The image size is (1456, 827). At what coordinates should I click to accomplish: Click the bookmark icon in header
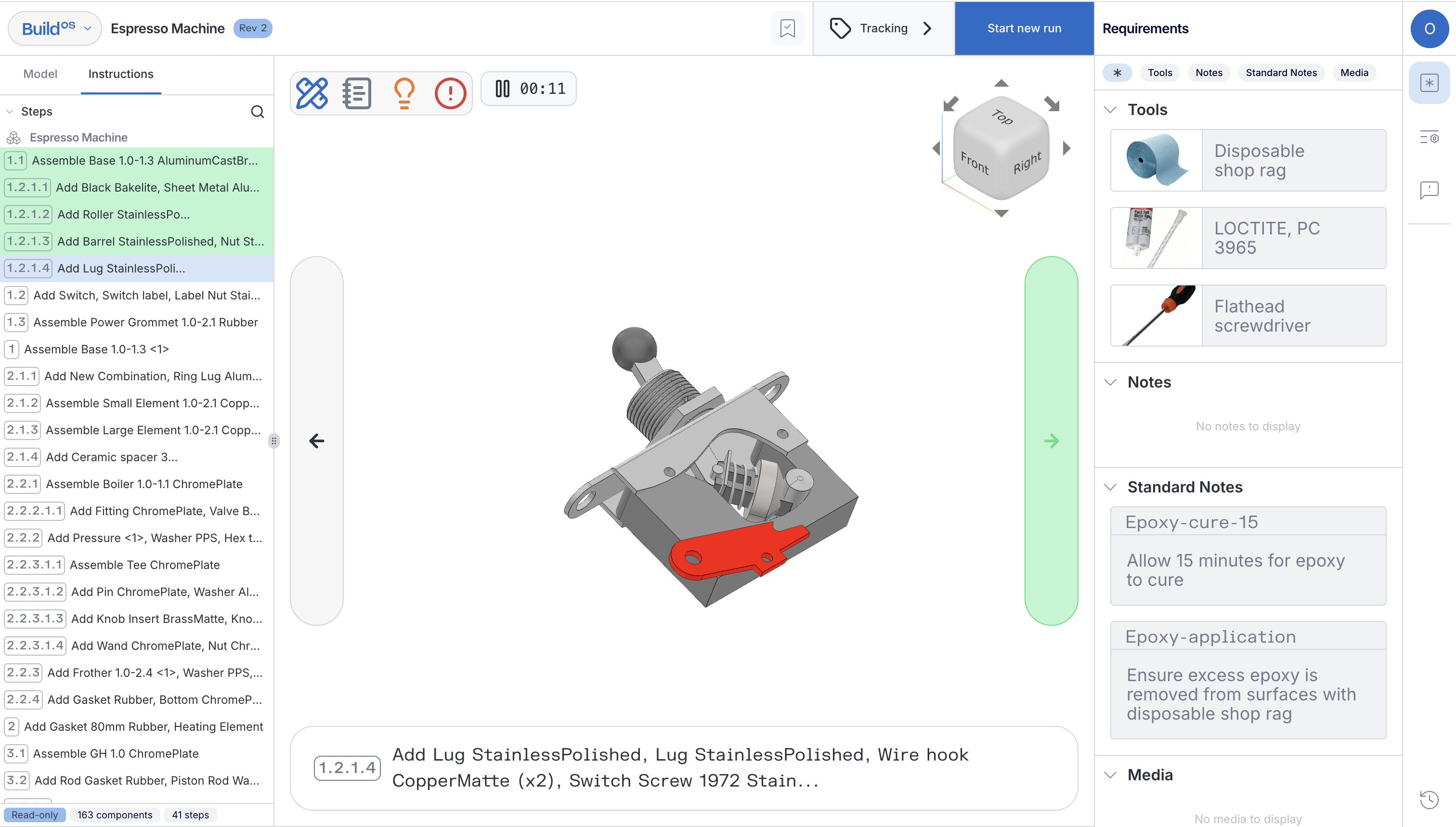[x=787, y=28]
